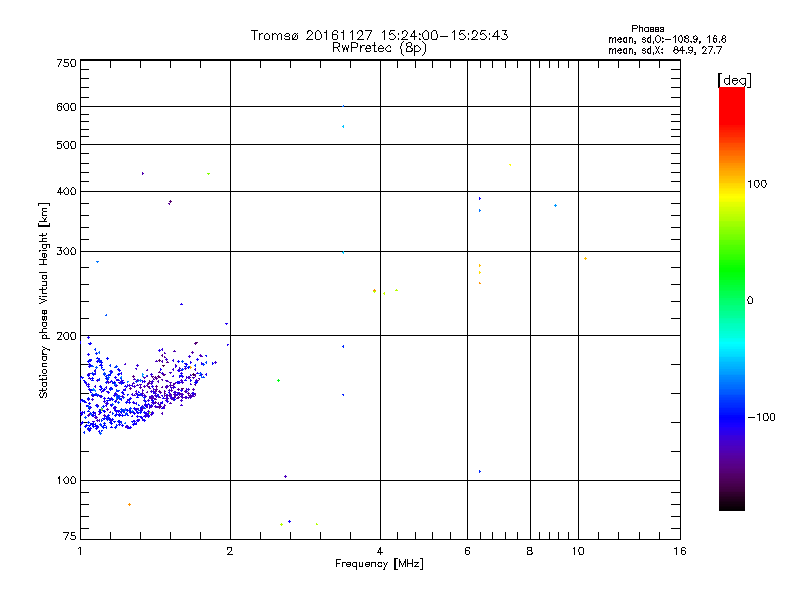The width and height of the screenshot is (800, 600).
Task: Click the y-axis tick label '600'
Action: [x=66, y=107]
